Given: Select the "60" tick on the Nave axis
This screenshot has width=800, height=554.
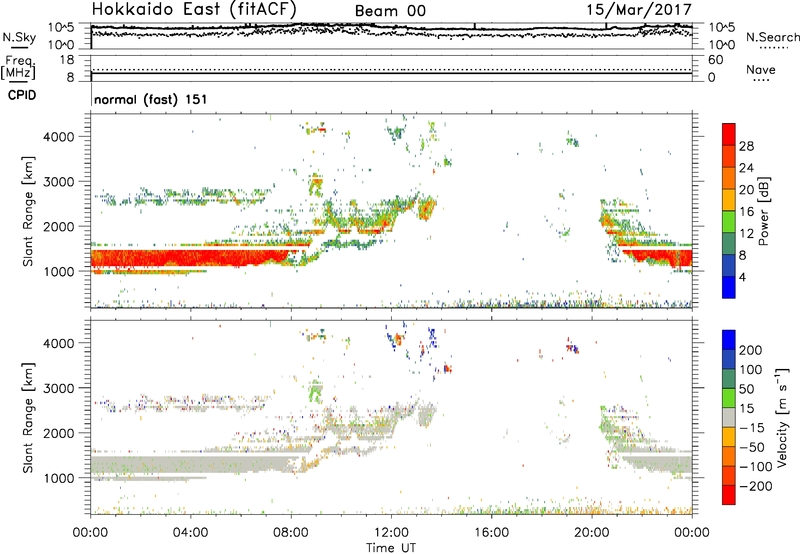Looking at the screenshot, I should (x=715, y=60).
